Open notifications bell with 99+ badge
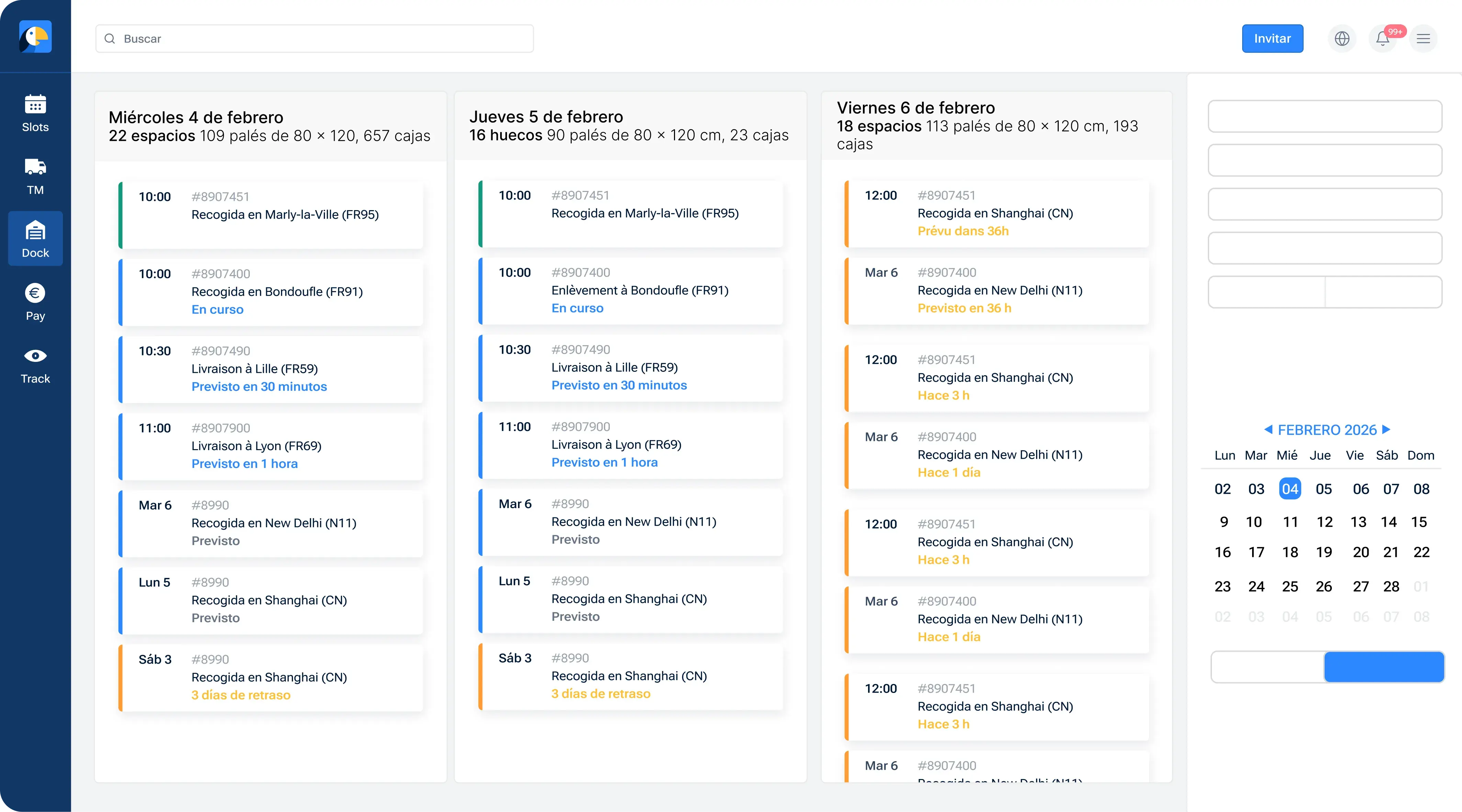Image resolution: width=1462 pixels, height=812 pixels. click(x=1383, y=38)
